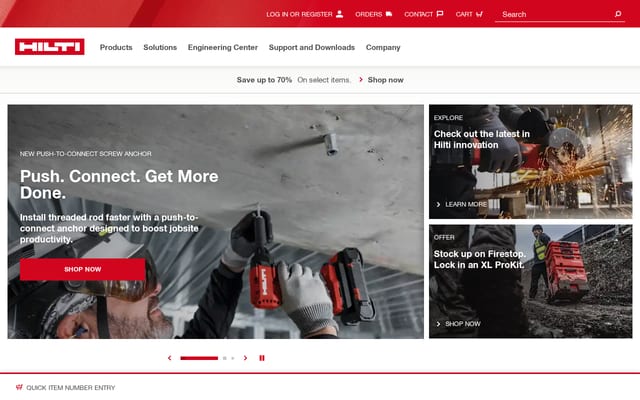Click the Push. Connect. Get More Done. headline

coord(119,184)
